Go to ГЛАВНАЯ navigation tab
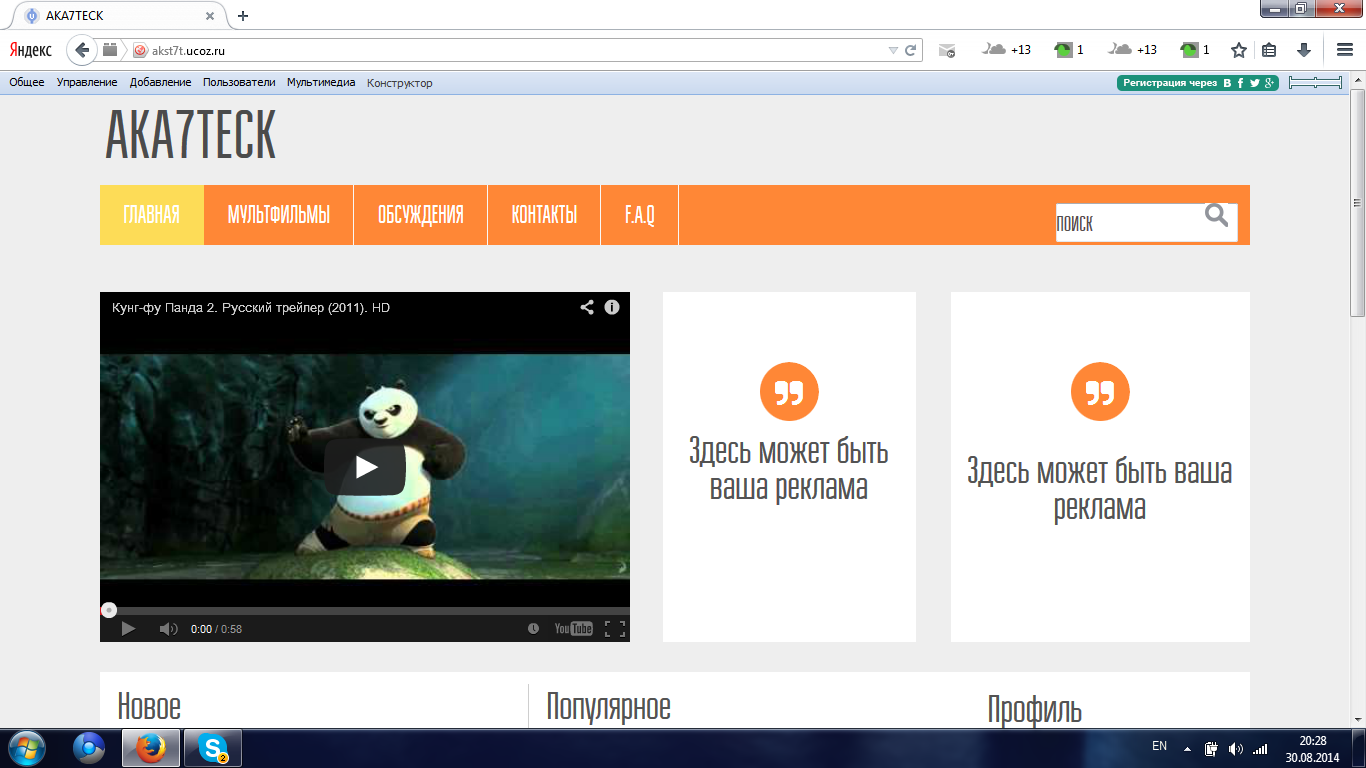Image resolution: width=1366 pixels, height=768 pixels. [x=152, y=215]
